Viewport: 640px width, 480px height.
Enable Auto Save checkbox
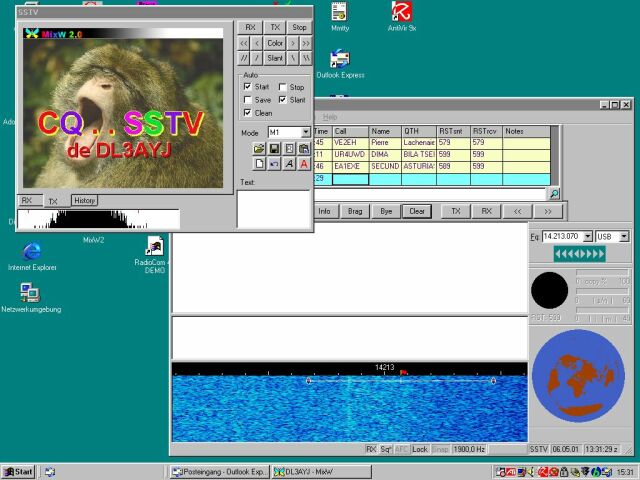(x=247, y=100)
